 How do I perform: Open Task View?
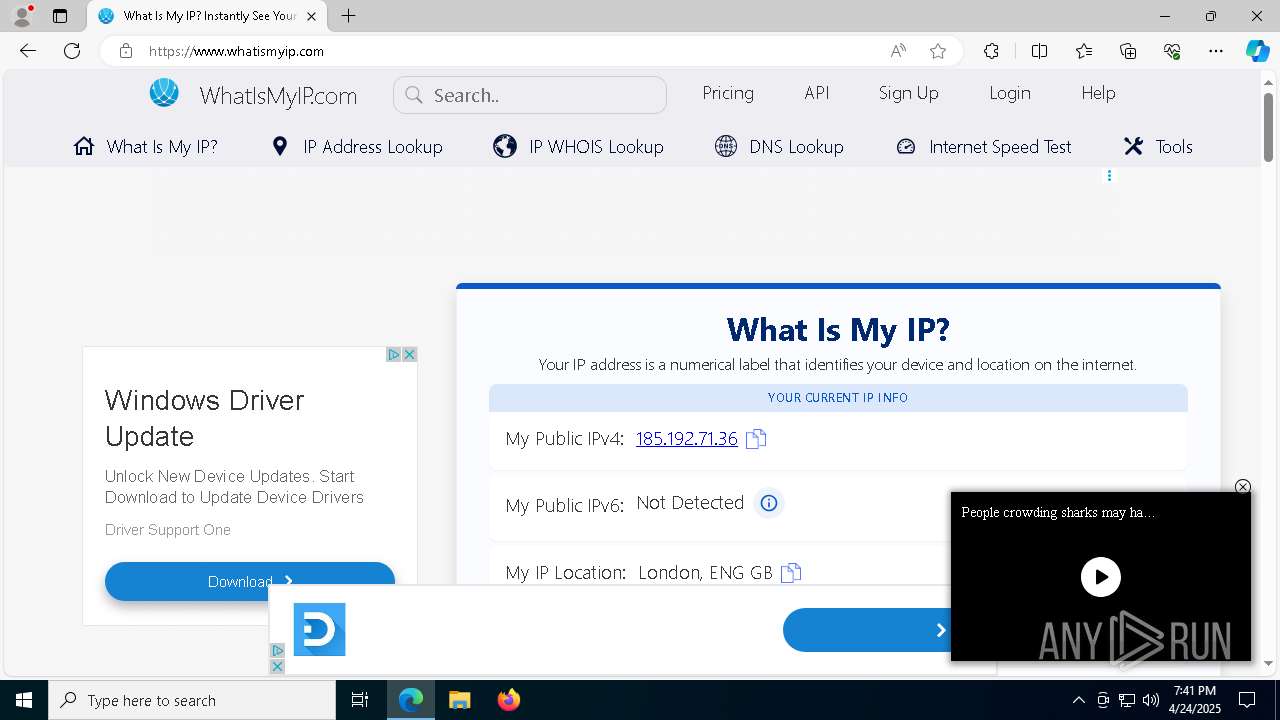[x=360, y=700]
